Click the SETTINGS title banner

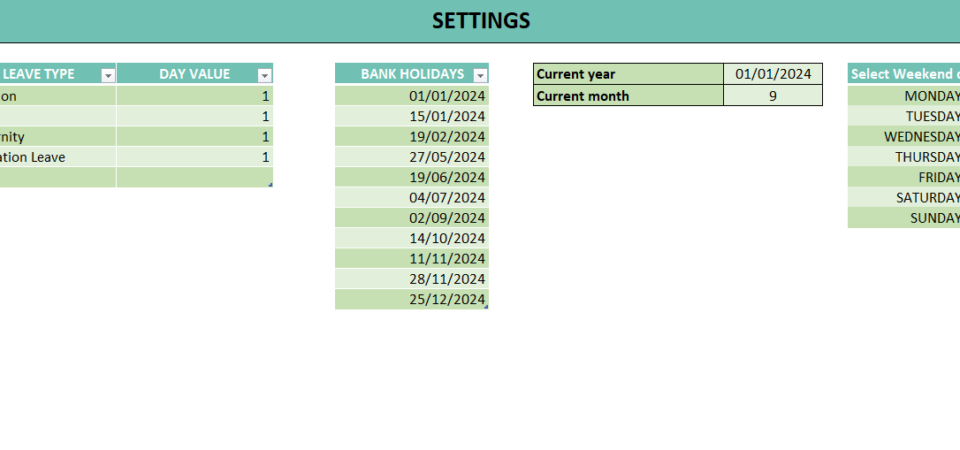coord(481,21)
